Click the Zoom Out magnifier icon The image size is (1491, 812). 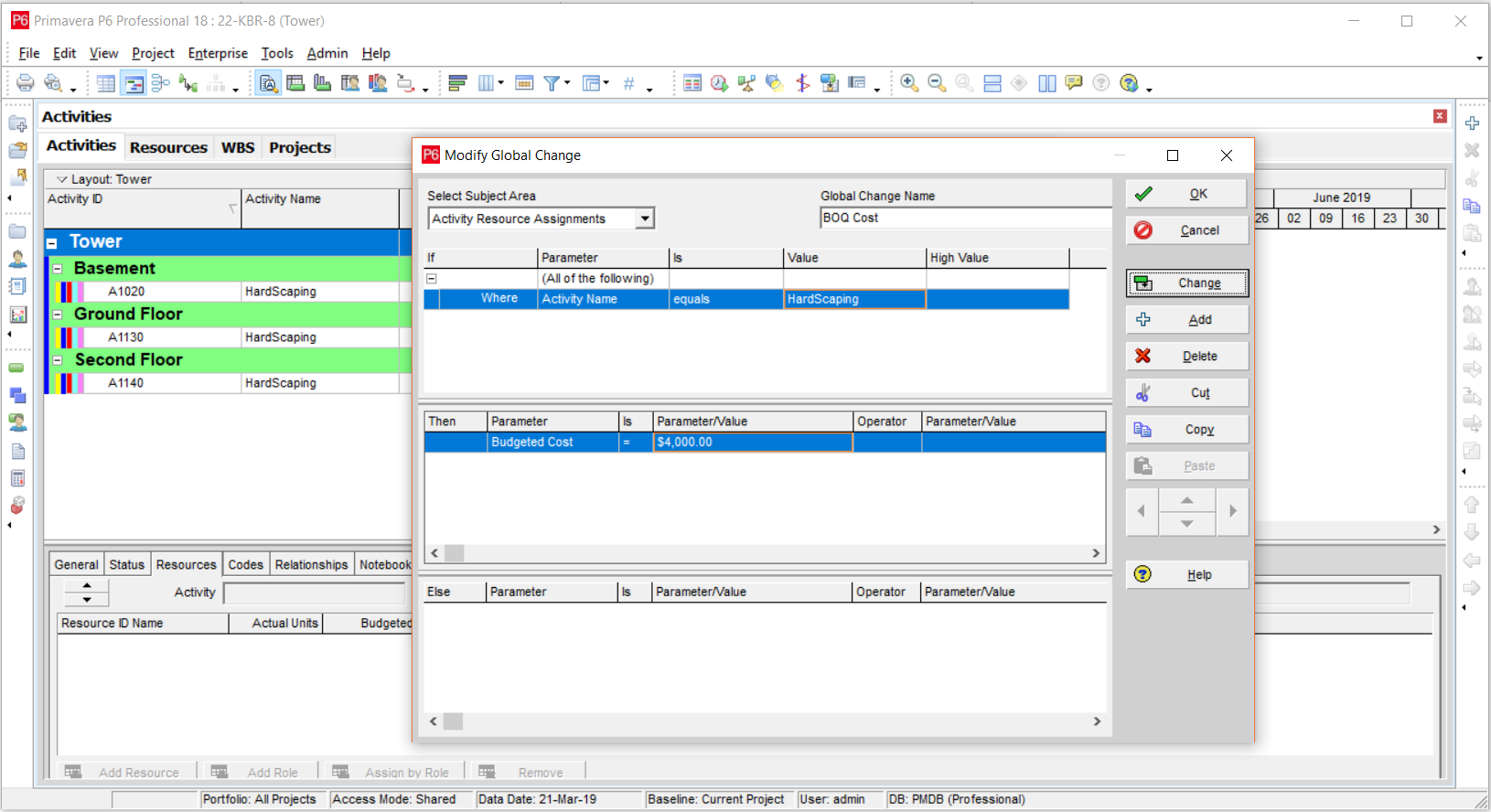[x=937, y=83]
